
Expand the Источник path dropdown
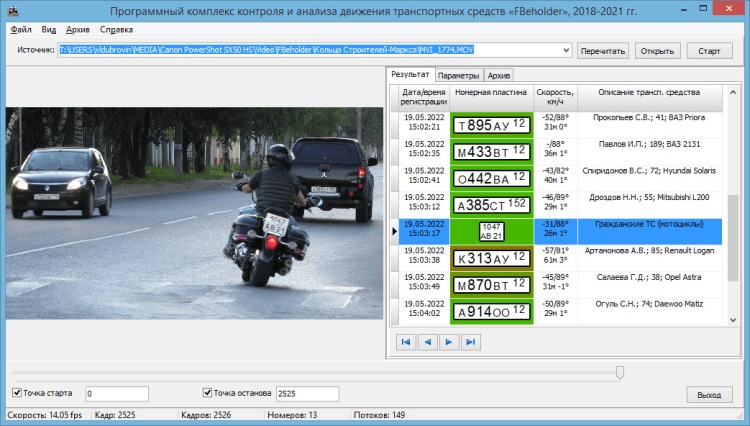click(567, 50)
